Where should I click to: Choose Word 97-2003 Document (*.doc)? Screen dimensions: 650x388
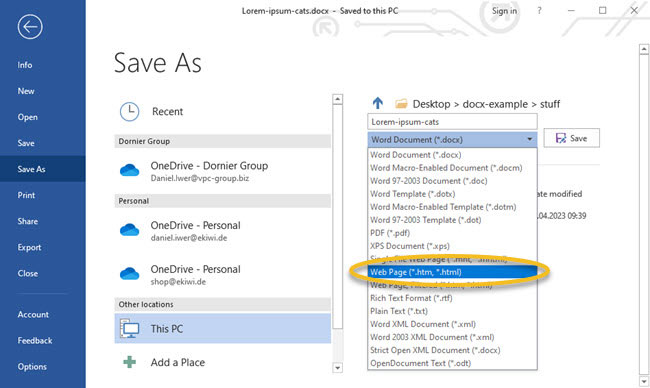(x=452, y=181)
